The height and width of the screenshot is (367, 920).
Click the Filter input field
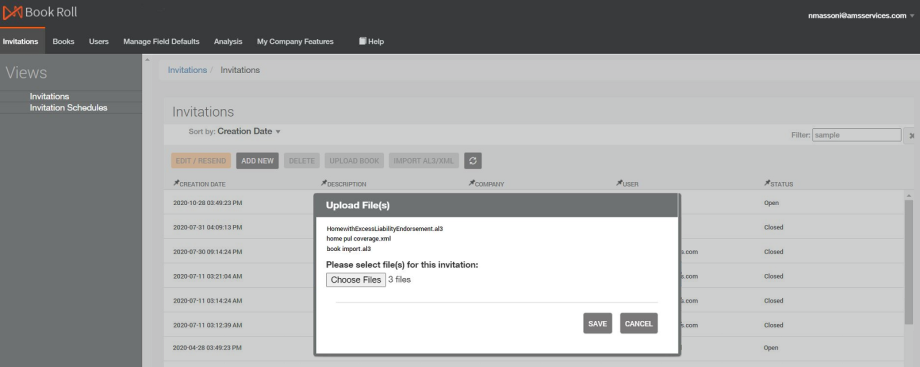point(857,135)
